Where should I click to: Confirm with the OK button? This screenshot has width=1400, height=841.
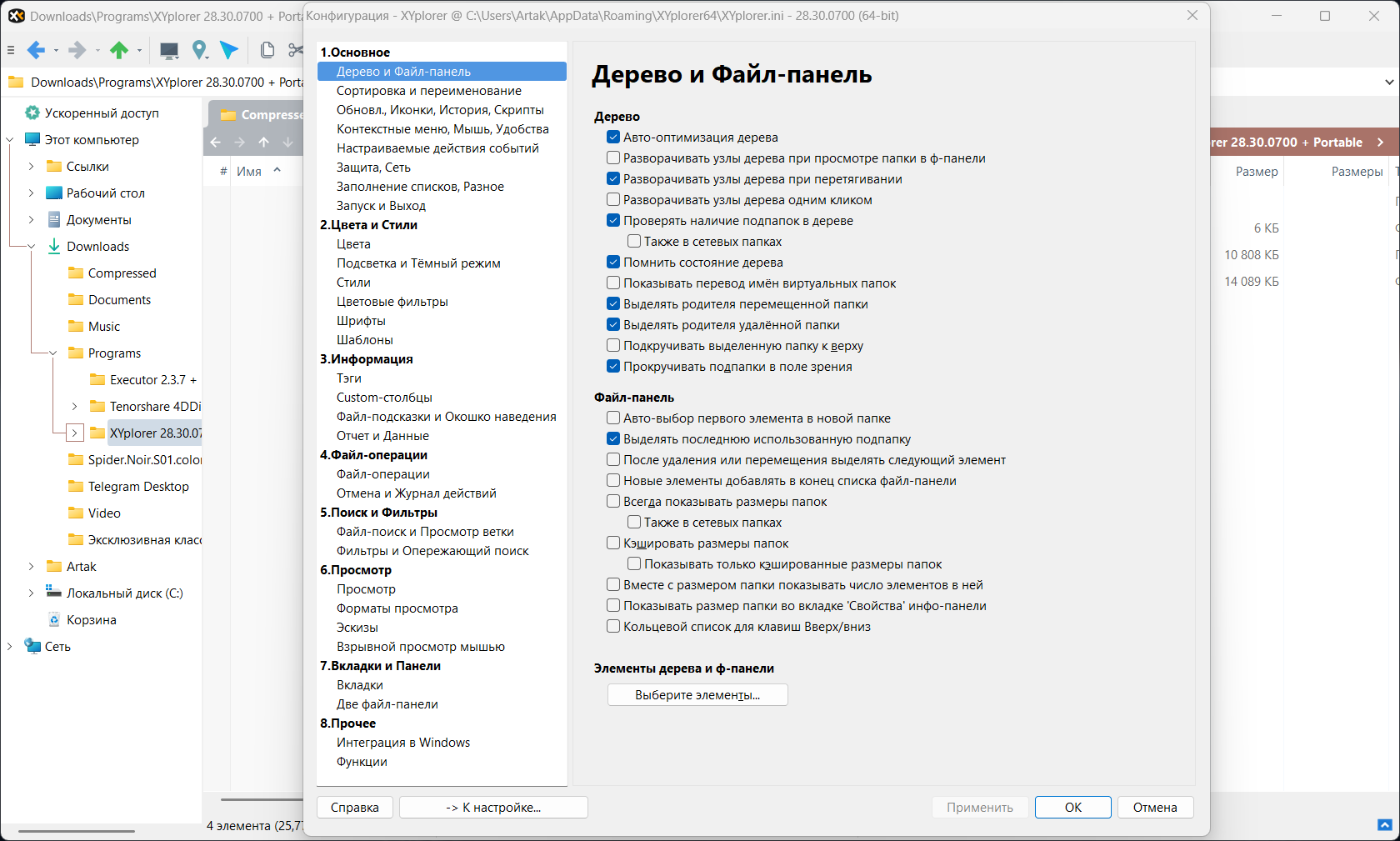coord(1073,808)
